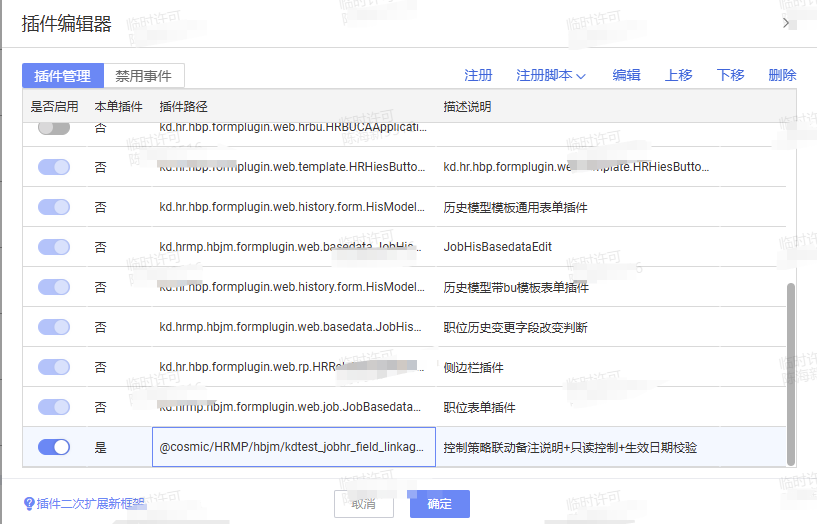Click path kd.hr.hbp.formplugin.web.rp.HRR
This screenshot has height=524, width=817.
[292, 367]
